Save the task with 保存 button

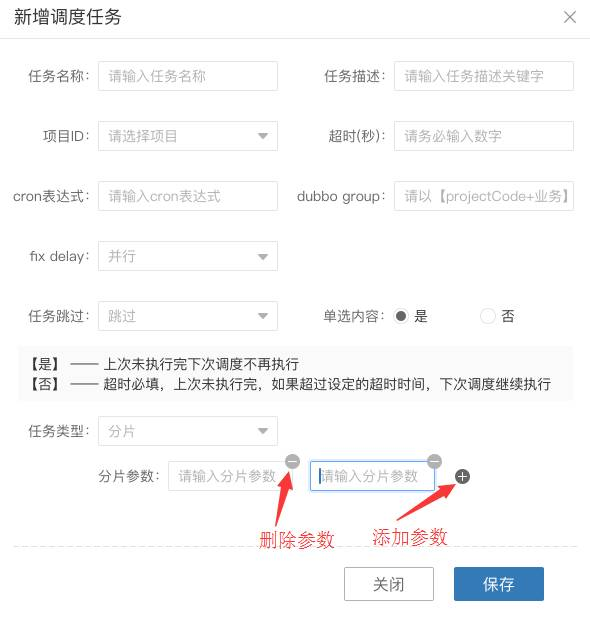pyautogui.click(x=499, y=584)
